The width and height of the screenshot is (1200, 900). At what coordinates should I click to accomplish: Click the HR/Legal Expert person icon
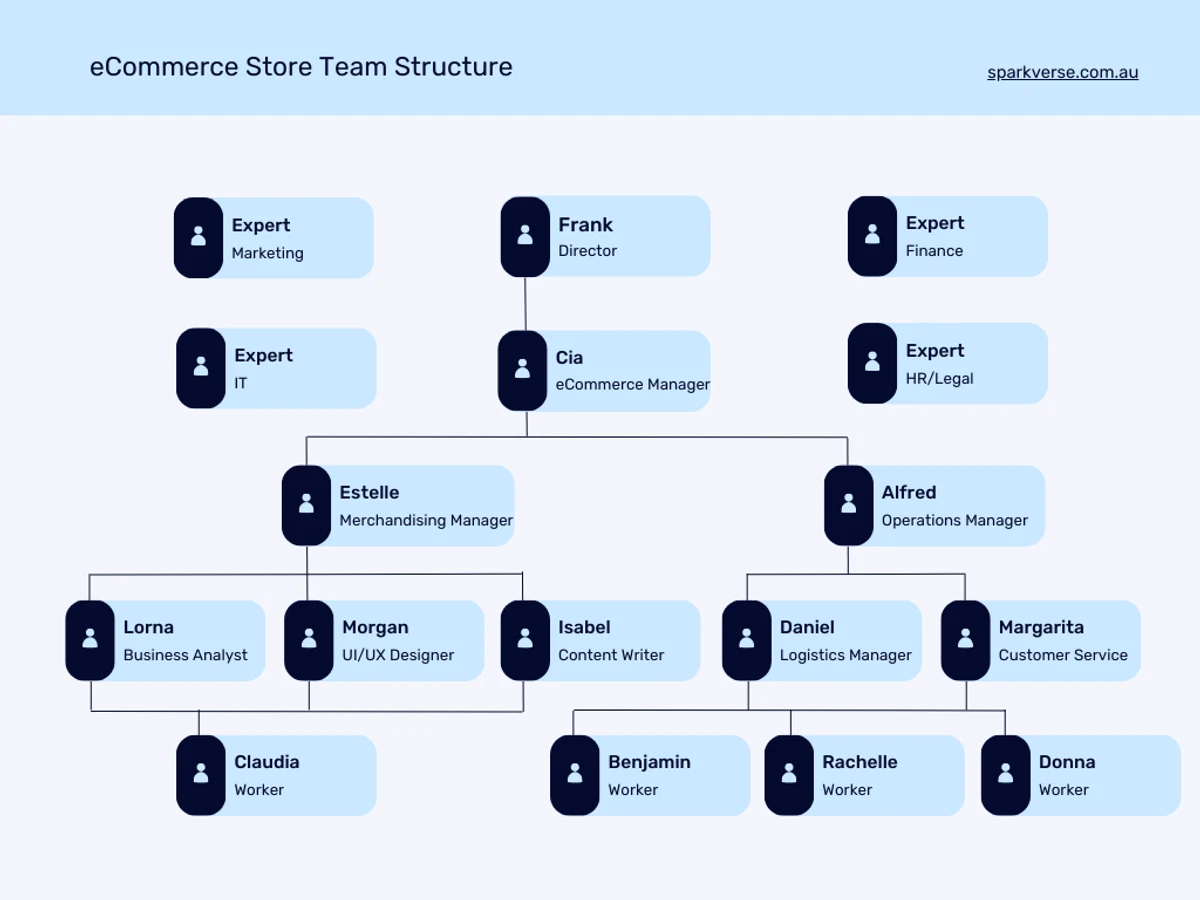coord(872,363)
